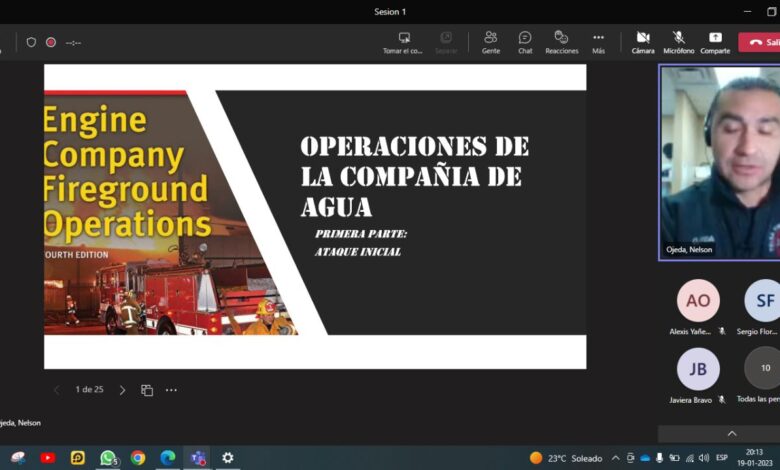Open the meeting Chat panel
This screenshot has width=780, height=470.
click(x=525, y=42)
